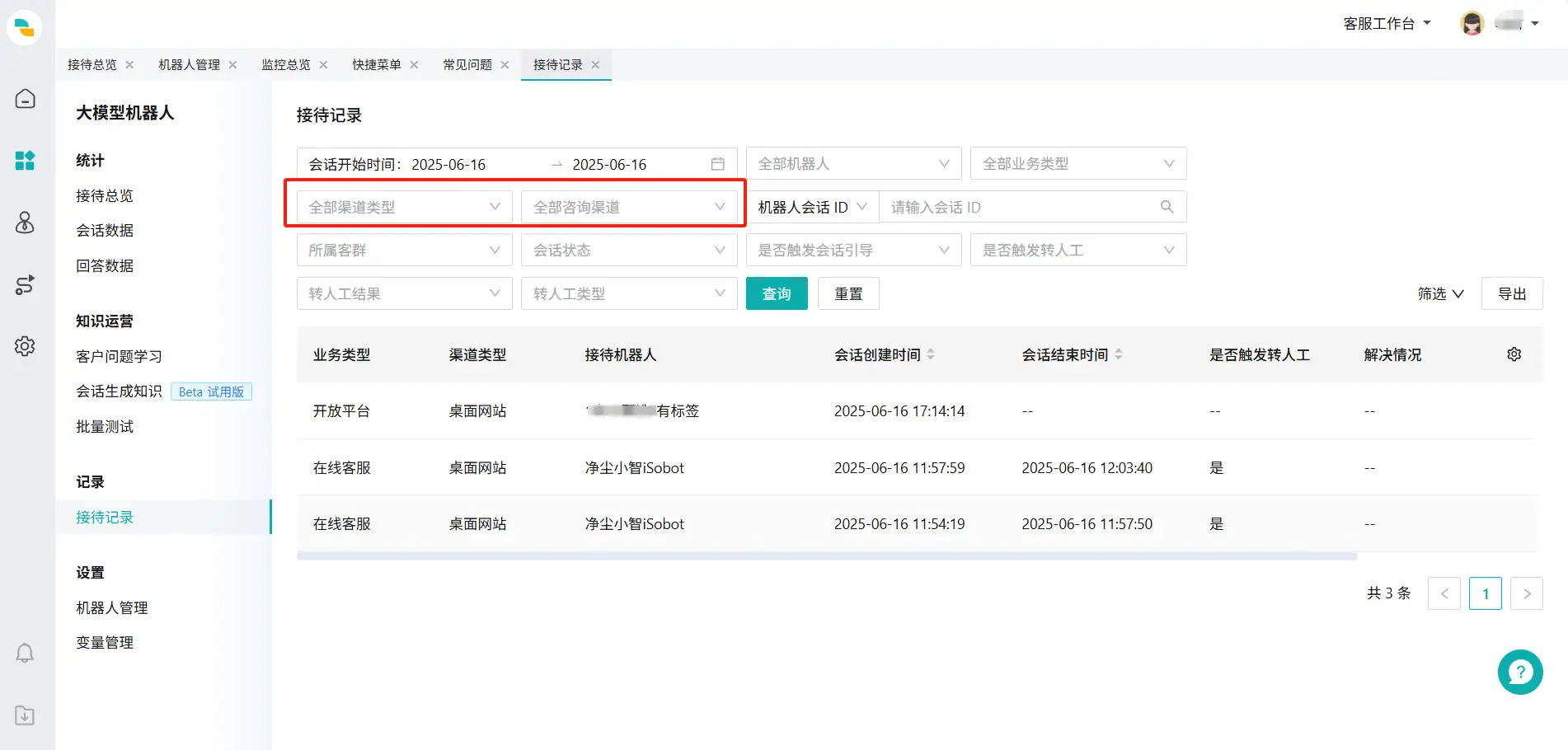This screenshot has height=750, width=1568.
Task: Click the 2025-06-16 11:54:19 cell
Action: tap(899, 523)
